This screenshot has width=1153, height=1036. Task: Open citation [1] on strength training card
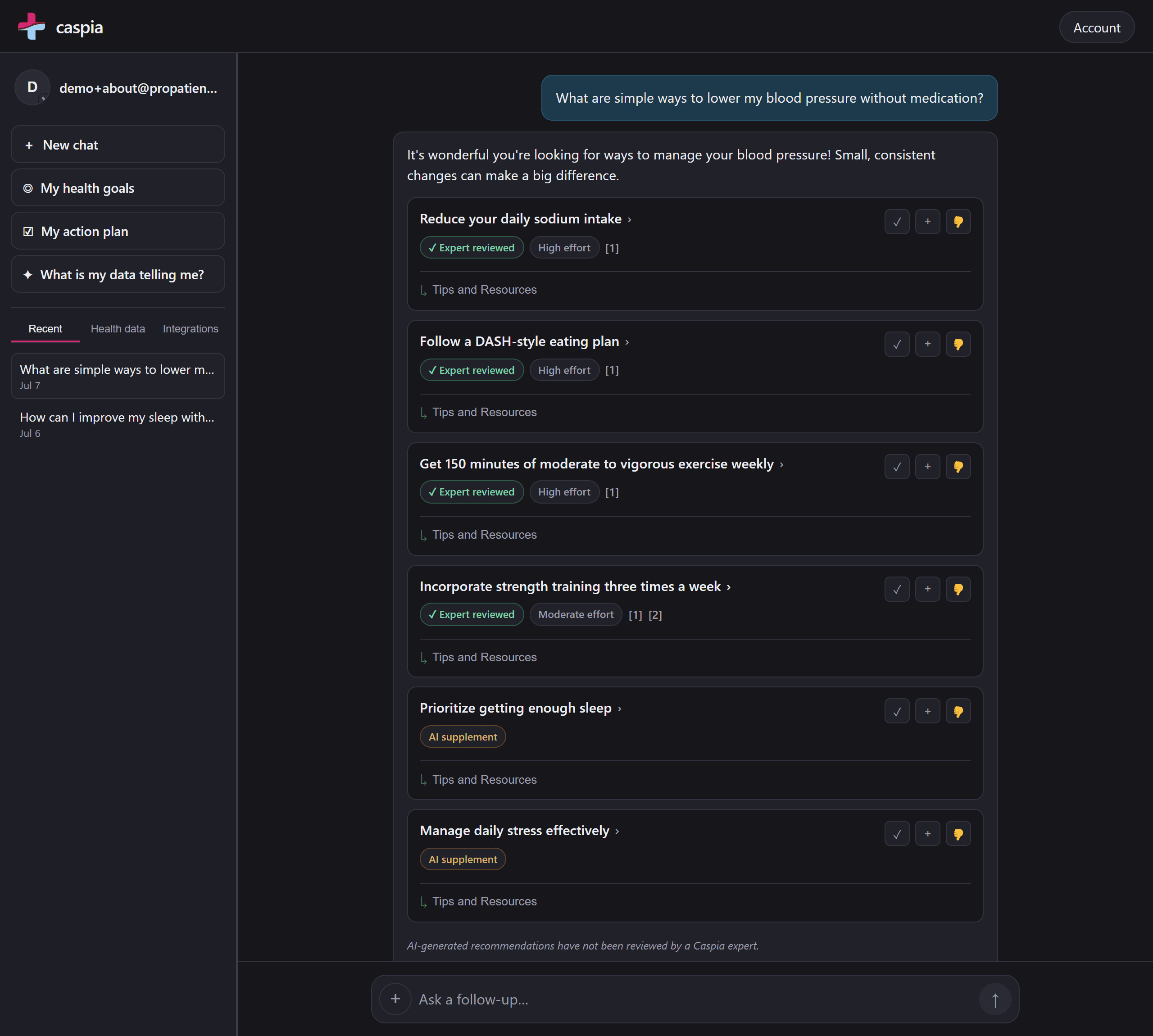(x=635, y=615)
